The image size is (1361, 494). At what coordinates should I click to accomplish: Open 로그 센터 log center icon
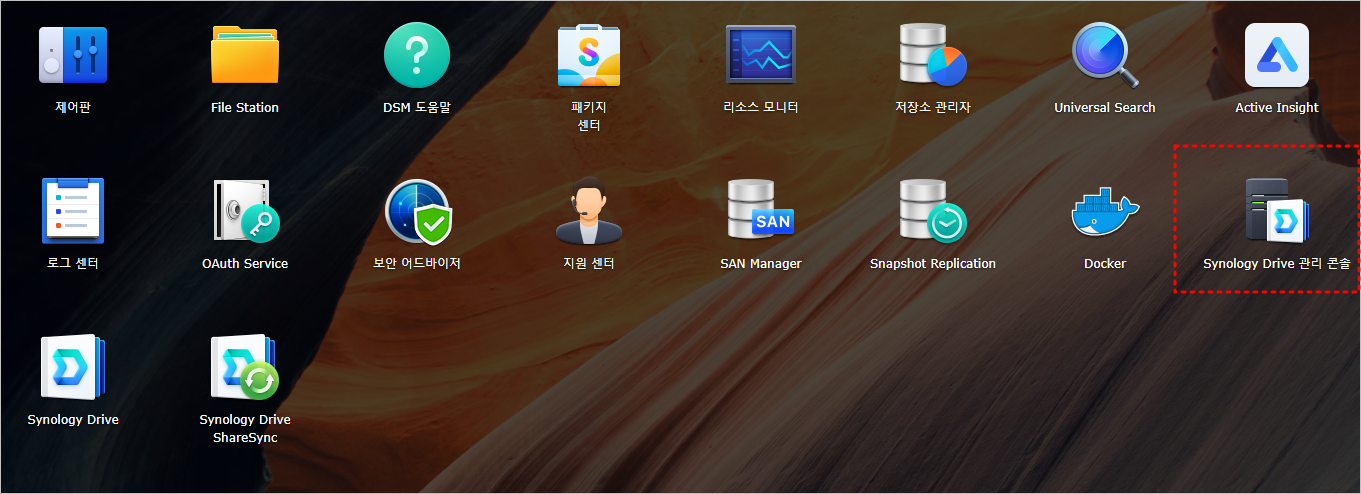pyautogui.click(x=73, y=211)
